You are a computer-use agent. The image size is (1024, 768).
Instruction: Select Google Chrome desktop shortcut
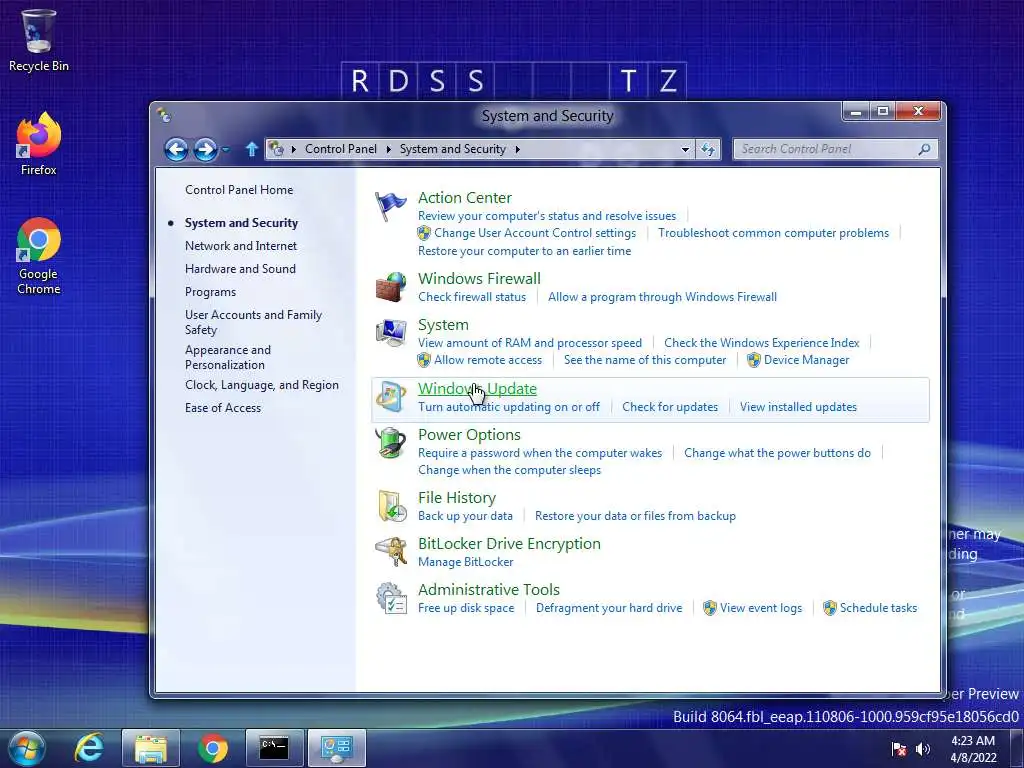pyautogui.click(x=39, y=256)
